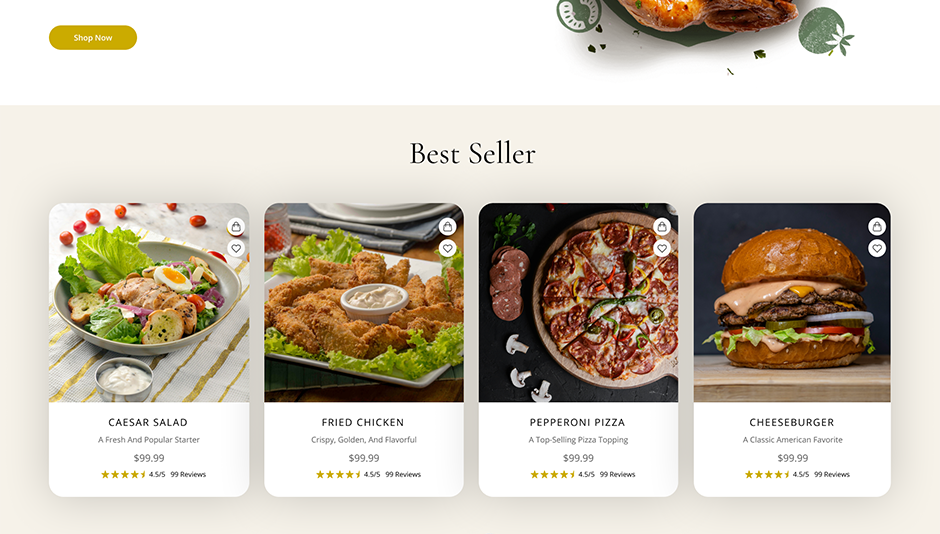Image resolution: width=940 pixels, height=534 pixels.
Task: Add Cheeseburger to shopping bag
Action: pyautogui.click(x=877, y=227)
